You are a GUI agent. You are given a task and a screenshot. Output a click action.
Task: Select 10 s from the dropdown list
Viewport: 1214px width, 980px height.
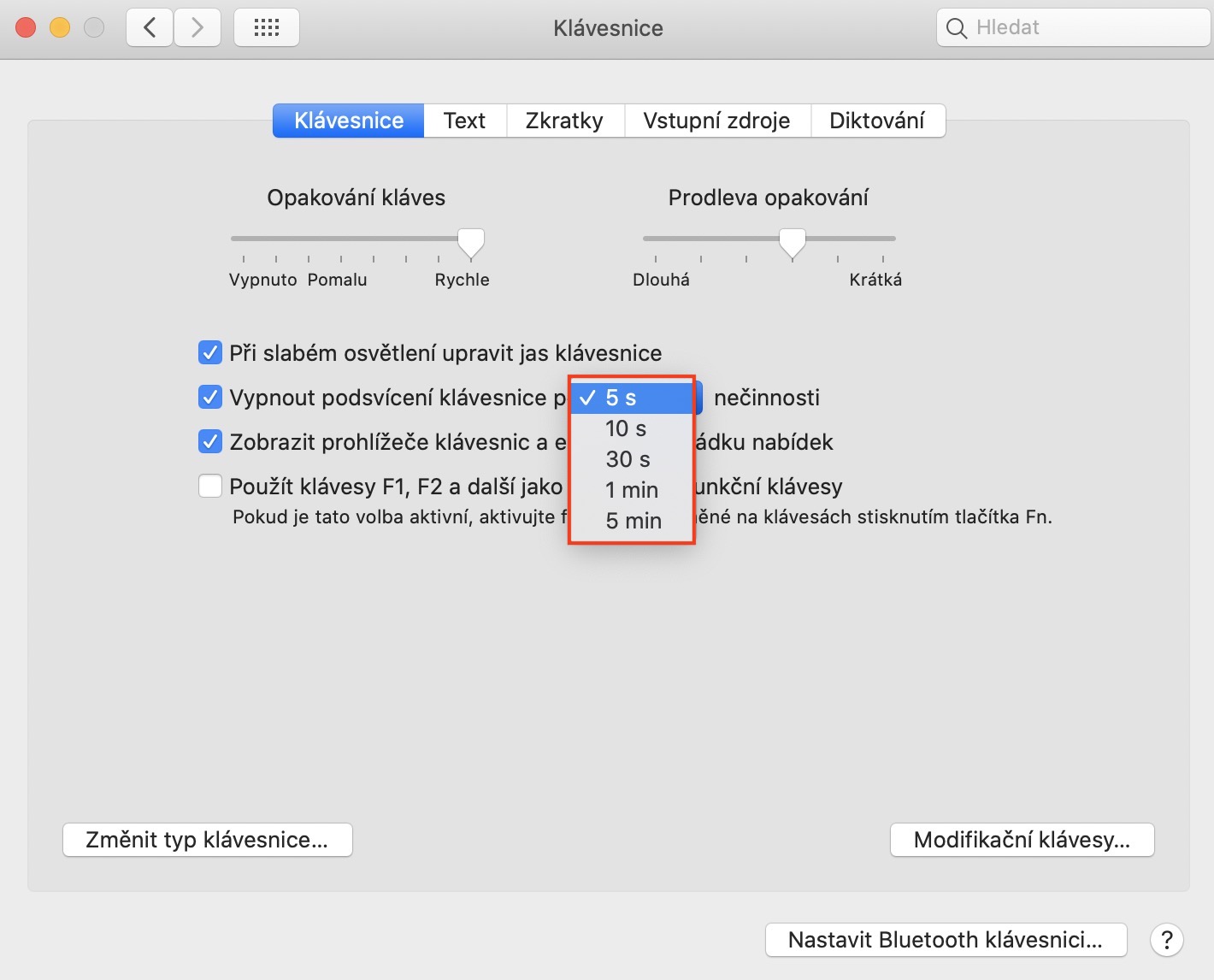pos(627,428)
